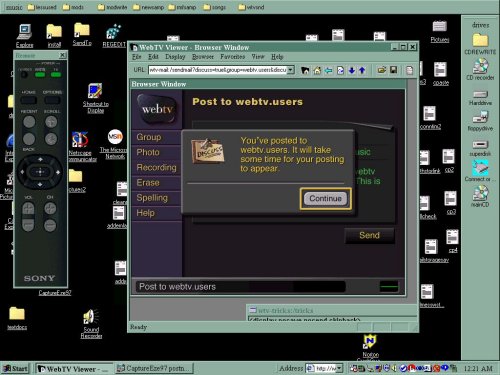This screenshot has width=500, height=375.
Task: Select Recording in the WebTV sidebar
Action: tap(156, 167)
